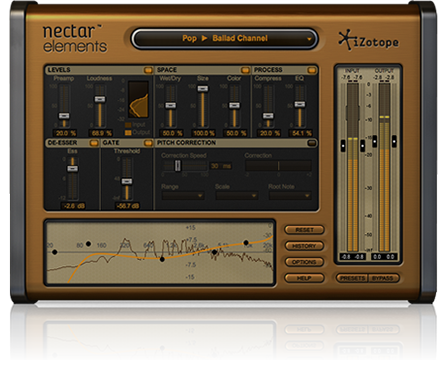Click the RESET button
Viewport: 446px width, 366px height.
pyautogui.click(x=304, y=230)
